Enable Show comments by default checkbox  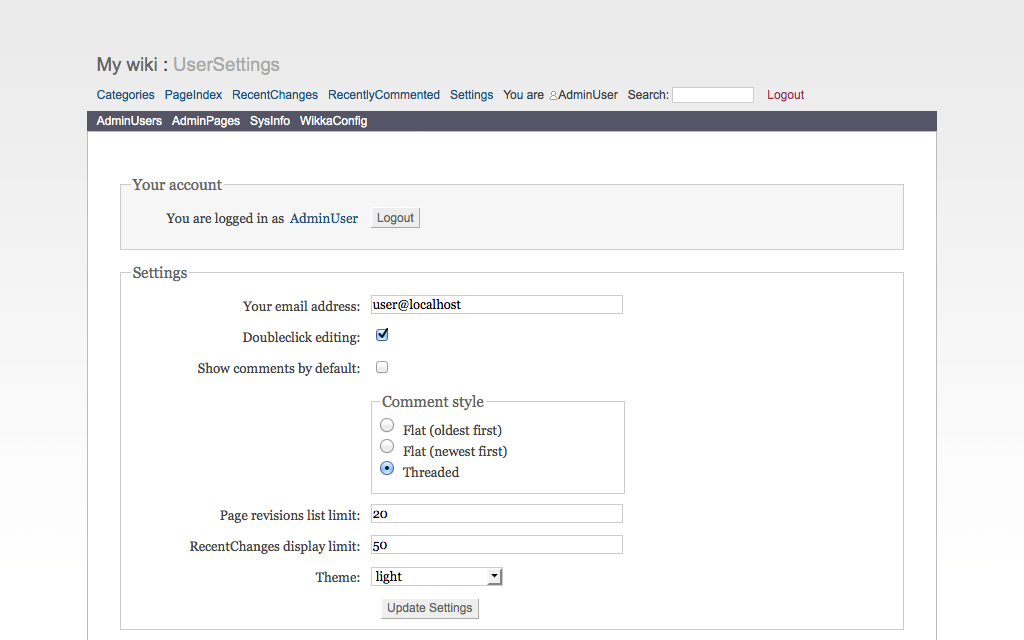click(382, 367)
